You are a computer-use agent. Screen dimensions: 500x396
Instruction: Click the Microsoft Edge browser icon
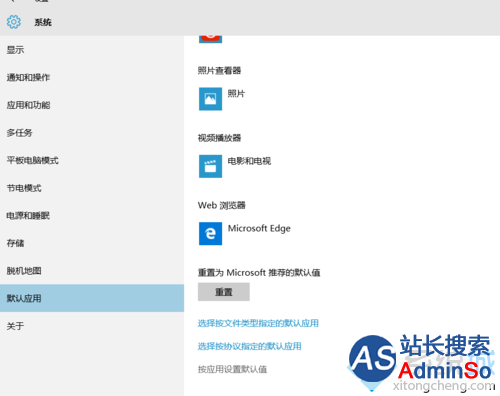click(x=210, y=233)
